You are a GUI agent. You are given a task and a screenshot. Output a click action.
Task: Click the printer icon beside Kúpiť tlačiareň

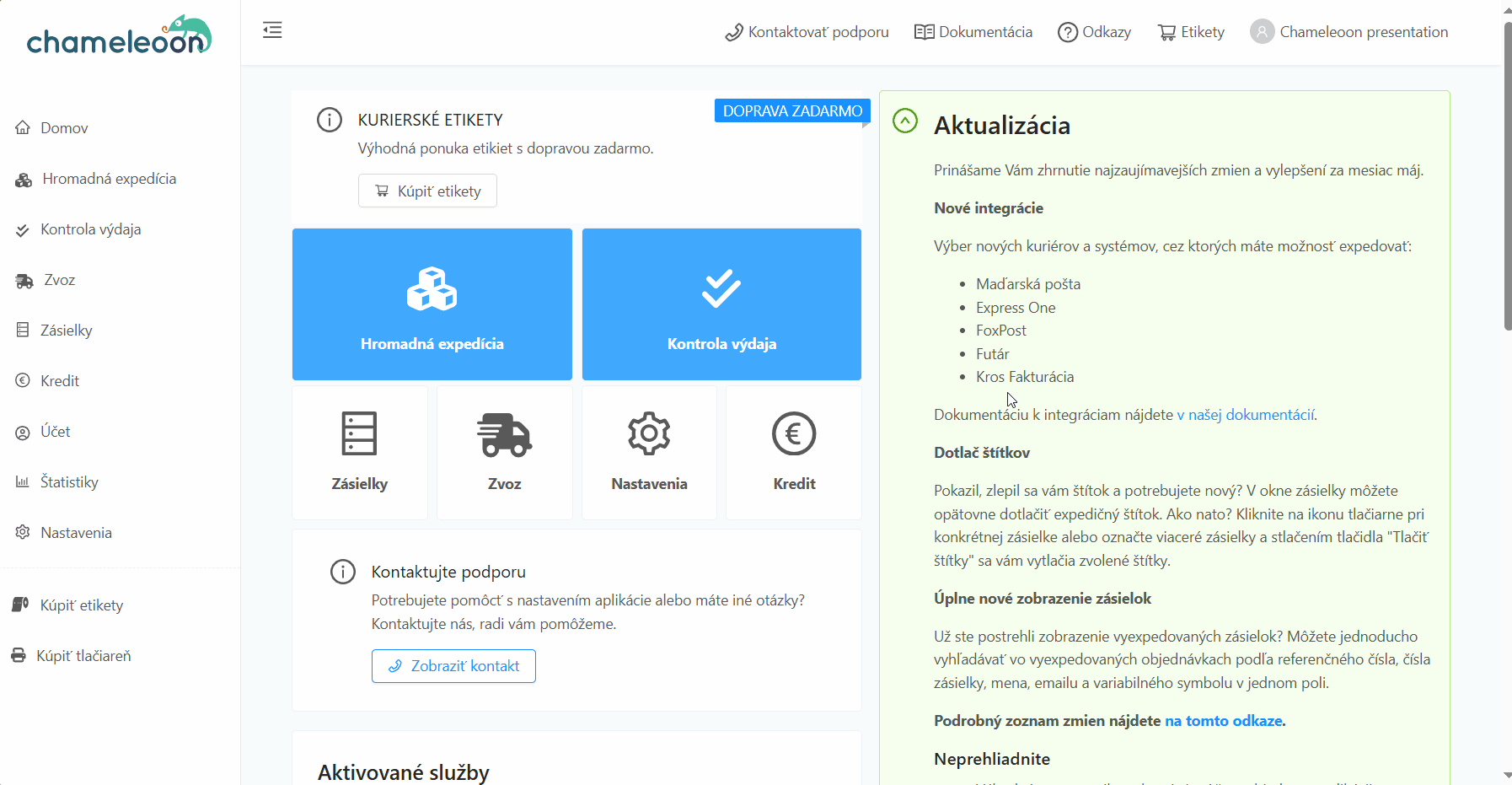pyautogui.click(x=19, y=655)
